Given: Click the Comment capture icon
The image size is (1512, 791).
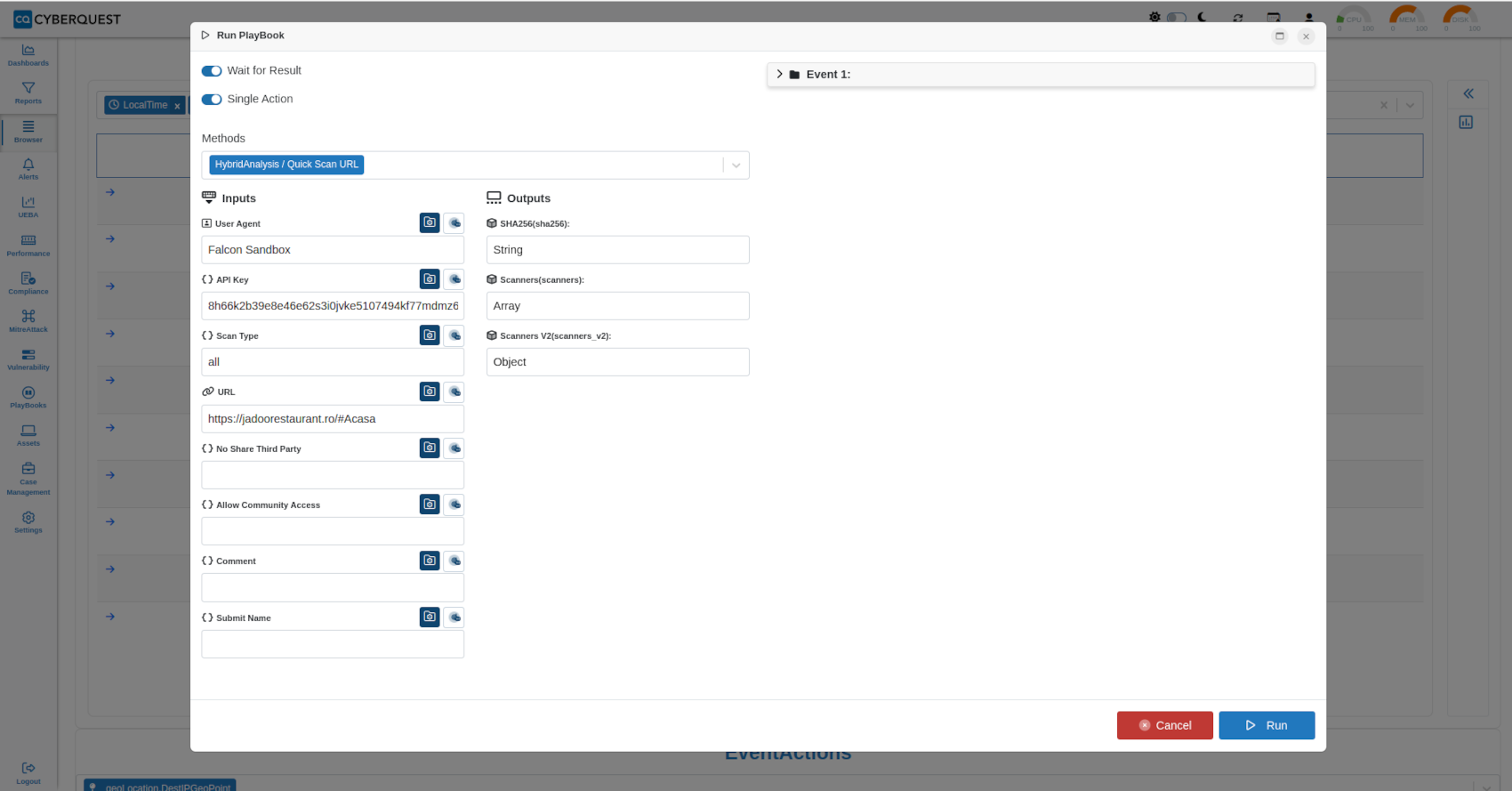Looking at the screenshot, I should coord(430,561).
